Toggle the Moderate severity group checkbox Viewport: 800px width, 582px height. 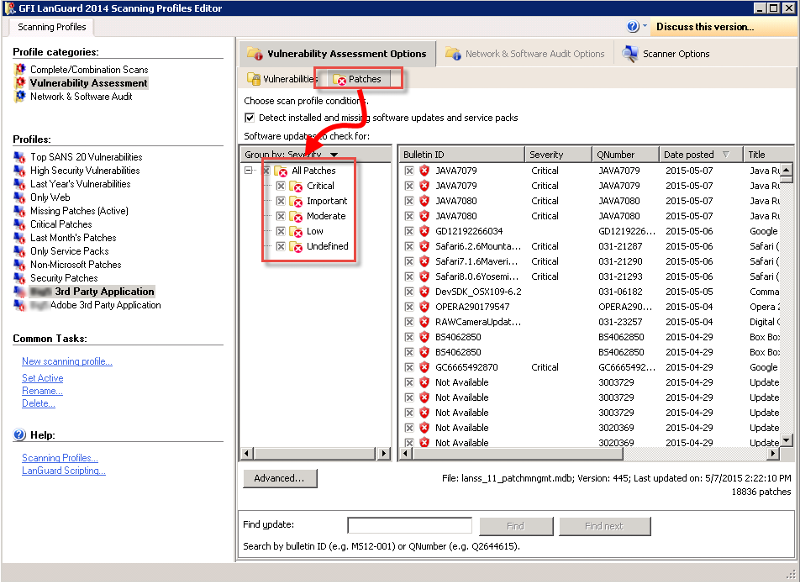click(x=281, y=216)
